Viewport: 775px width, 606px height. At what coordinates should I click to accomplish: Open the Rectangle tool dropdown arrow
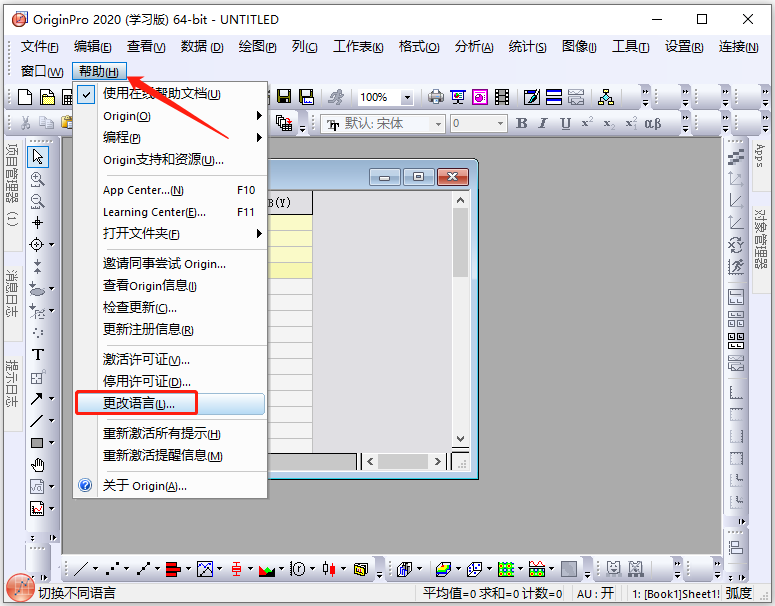[52, 443]
